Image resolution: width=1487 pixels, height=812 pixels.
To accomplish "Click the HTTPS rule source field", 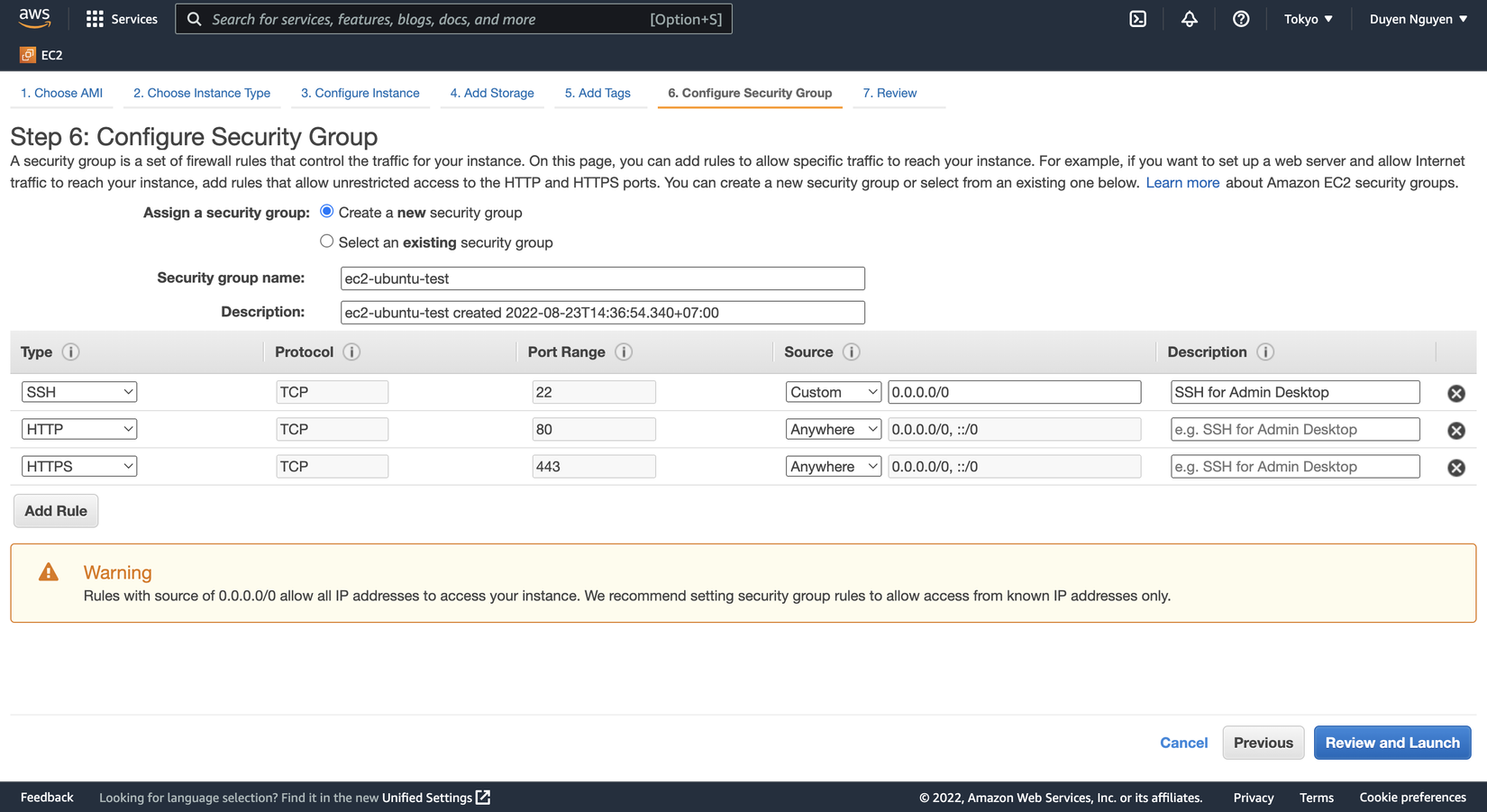I will (x=1015, y=466).
